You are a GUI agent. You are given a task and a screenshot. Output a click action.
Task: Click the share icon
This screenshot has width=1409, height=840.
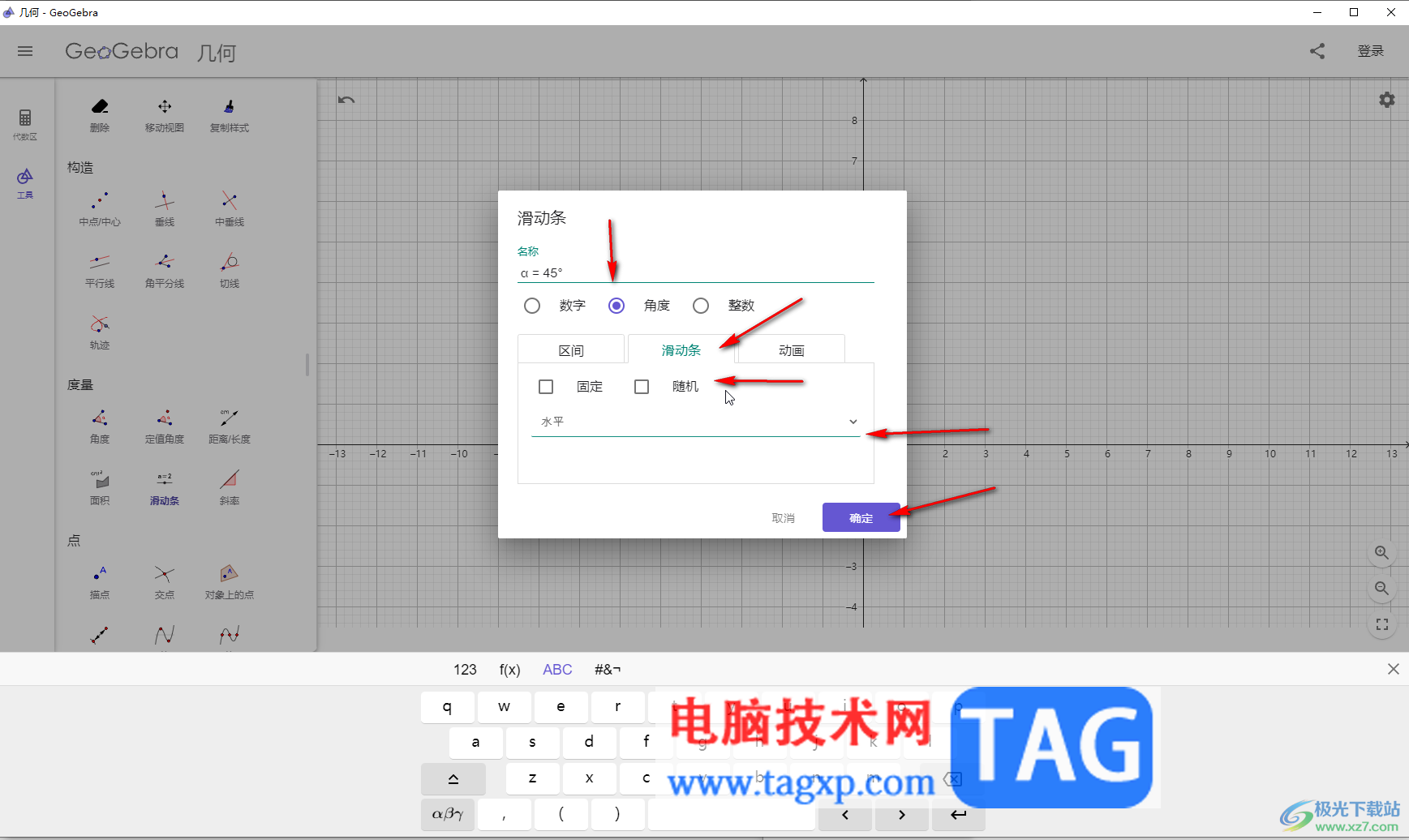coord(1317,51)
